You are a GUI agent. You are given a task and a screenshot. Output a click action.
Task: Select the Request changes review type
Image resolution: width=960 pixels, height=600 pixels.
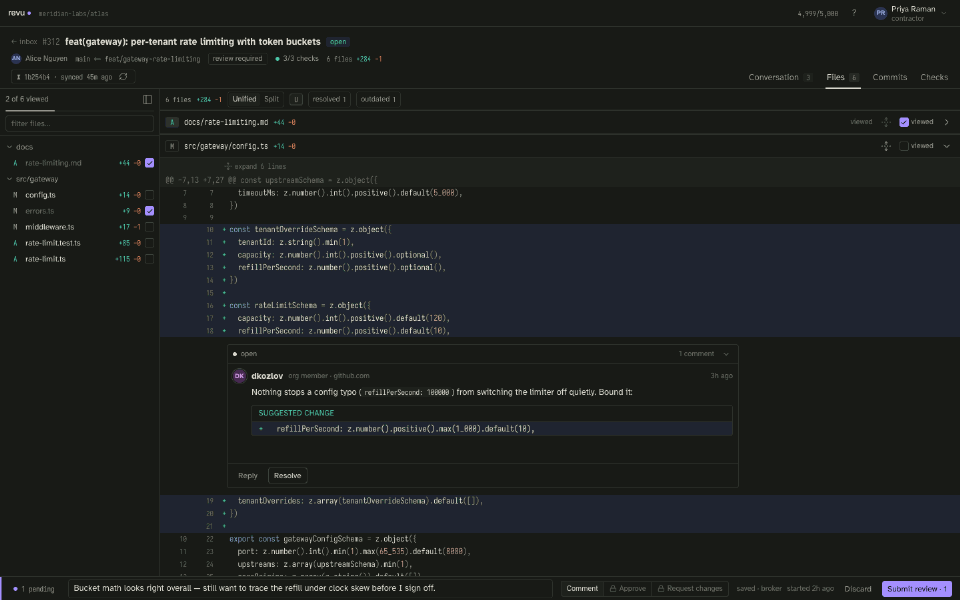(x=690, y=588)
